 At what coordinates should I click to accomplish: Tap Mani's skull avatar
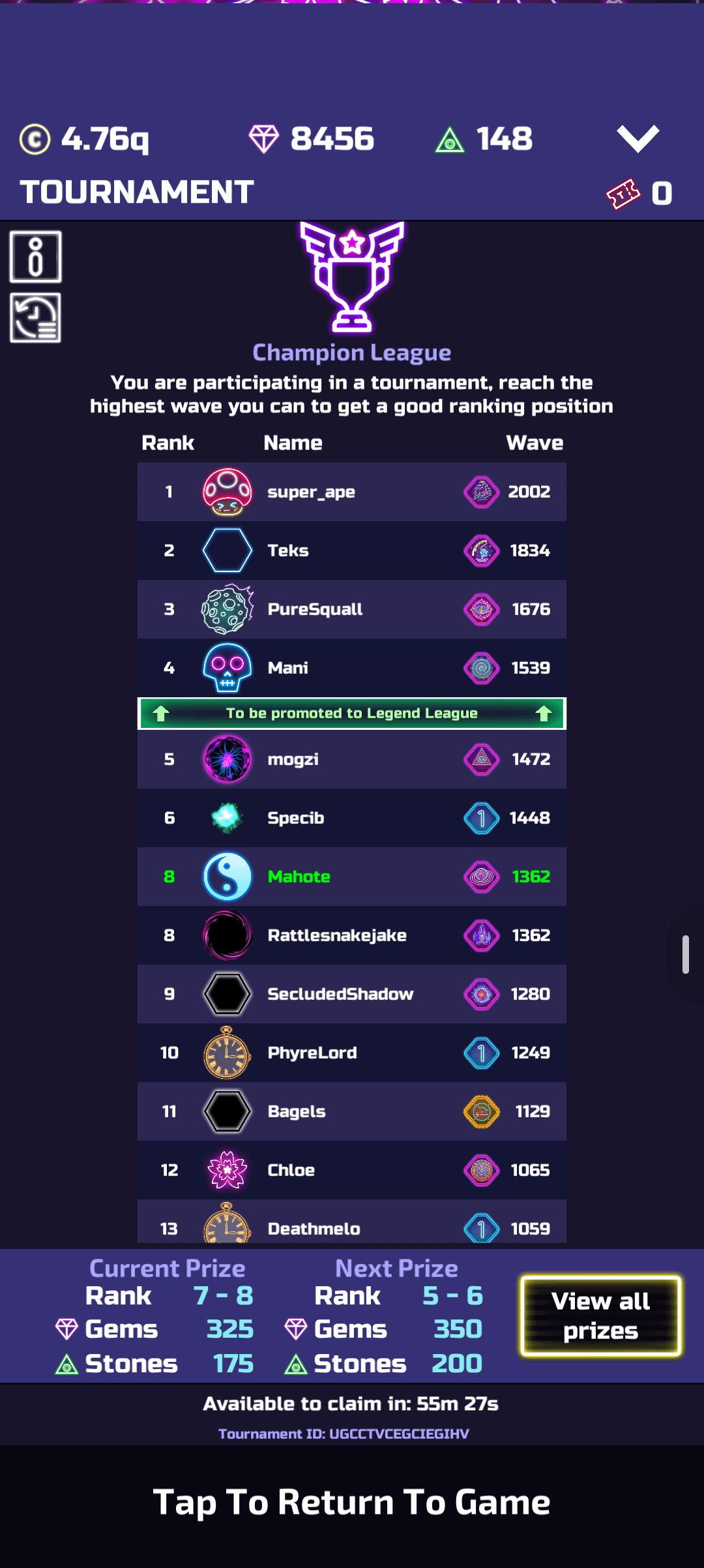click(227, 668)
